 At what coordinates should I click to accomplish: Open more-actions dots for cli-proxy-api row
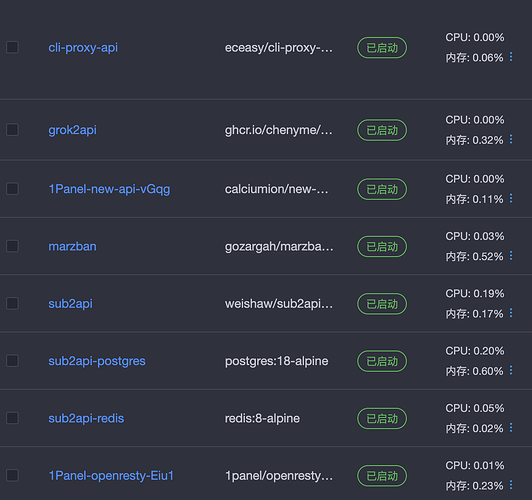click(x=511, y=57)
